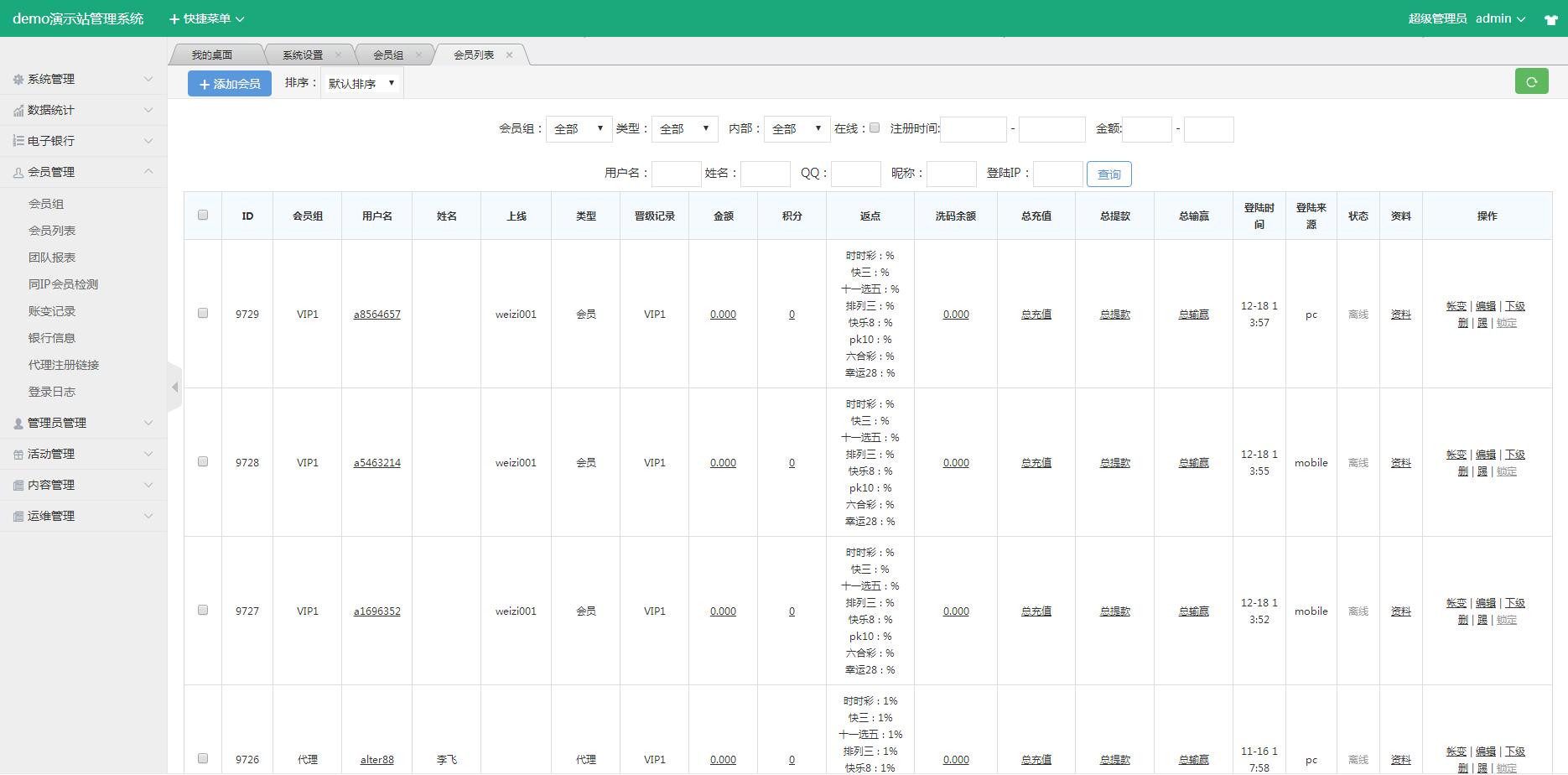Open the 类型 filter dropdown
1568x775 pixels.
(684, 129)
